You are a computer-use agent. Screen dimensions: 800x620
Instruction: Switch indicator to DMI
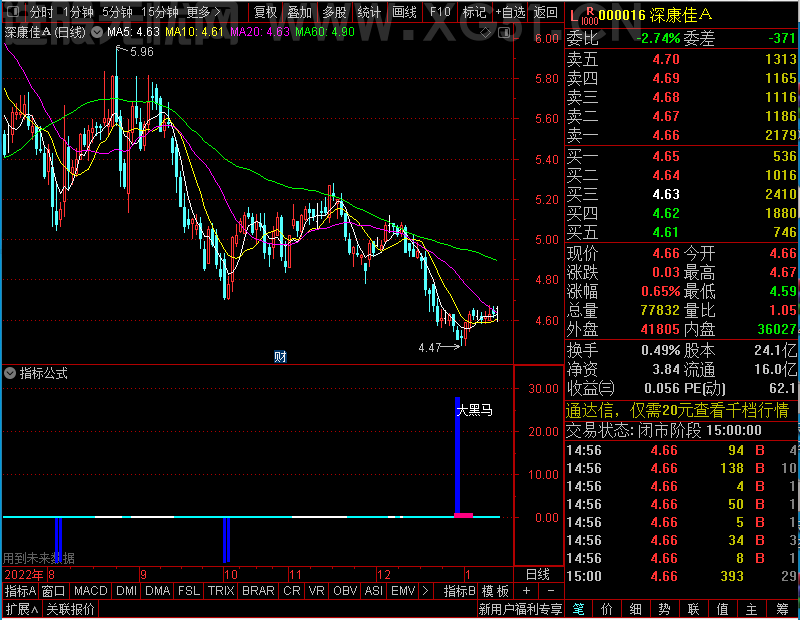click(126, 591)
